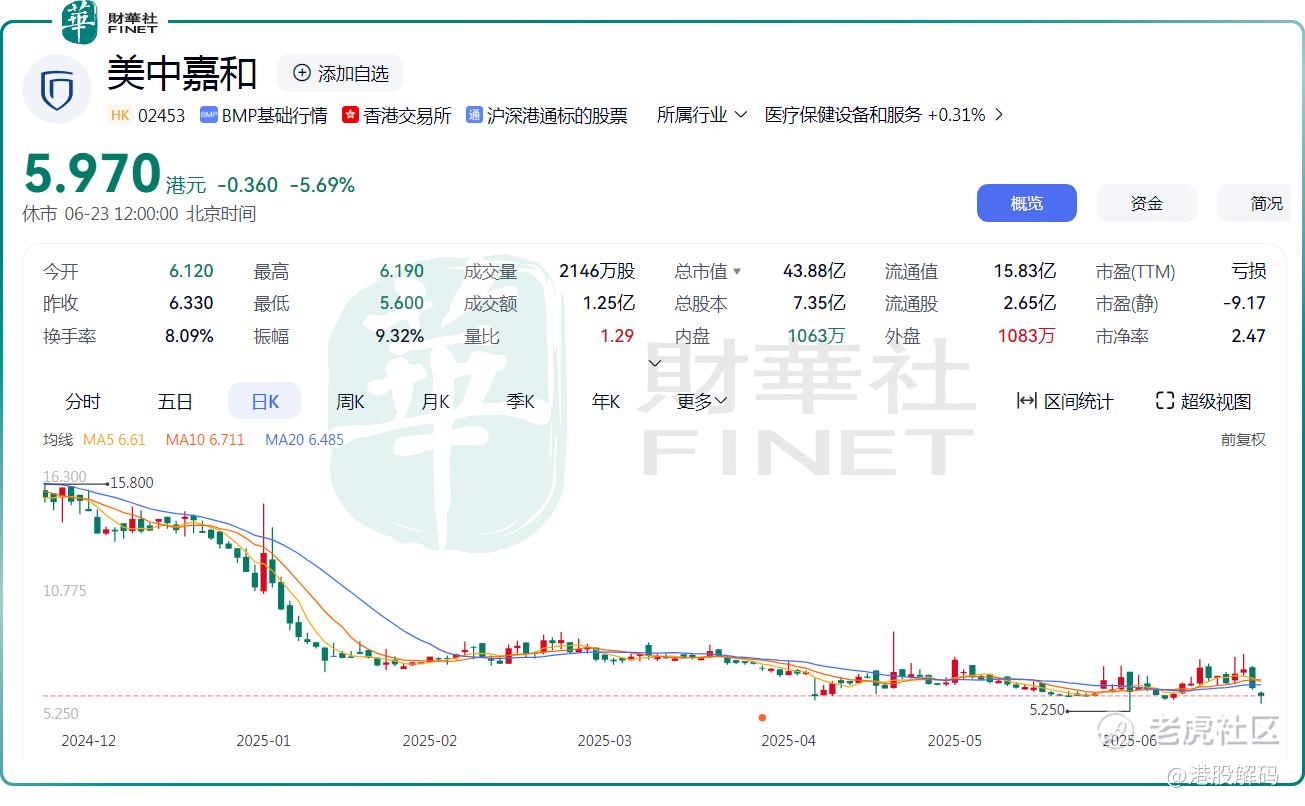The width and height of the screenshot is (1305, 806).
Task: Click the current price 5.970
Action: (x=92, y=174)
